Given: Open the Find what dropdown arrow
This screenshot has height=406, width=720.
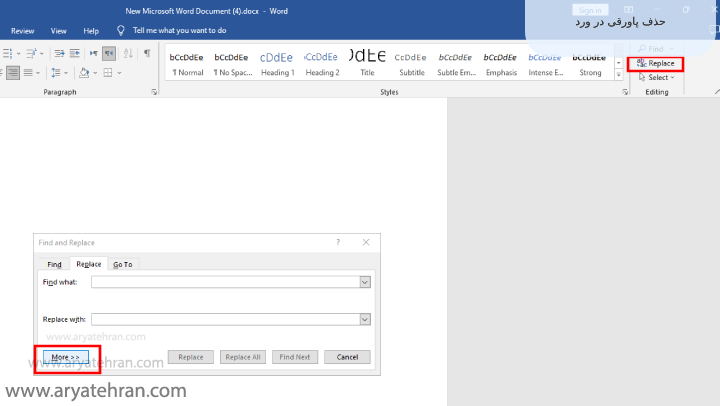Looking at the screenshot, I should pyautogui.click(x=365, y=282).
